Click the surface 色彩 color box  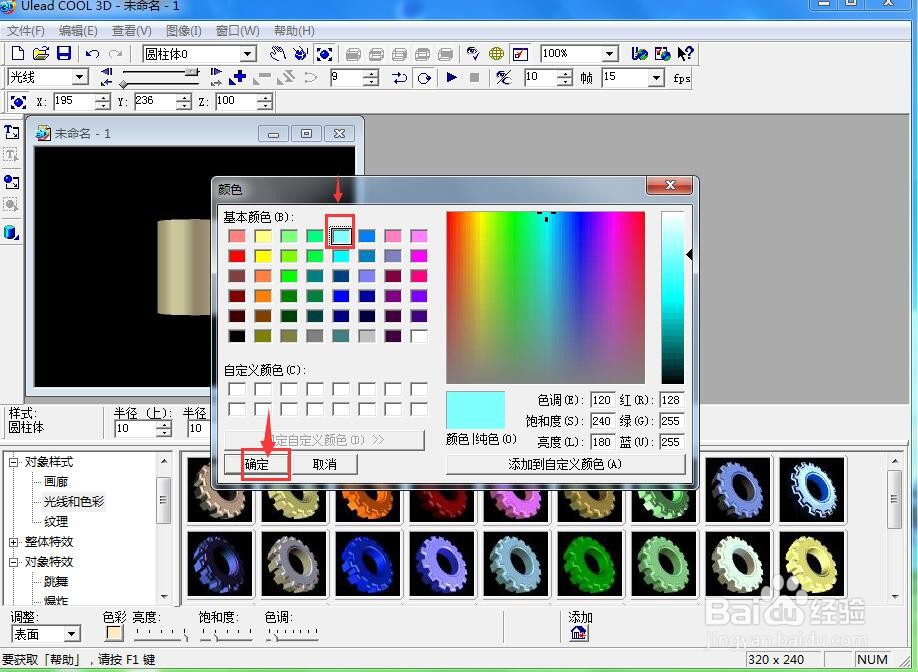click(x=114, y=633)
